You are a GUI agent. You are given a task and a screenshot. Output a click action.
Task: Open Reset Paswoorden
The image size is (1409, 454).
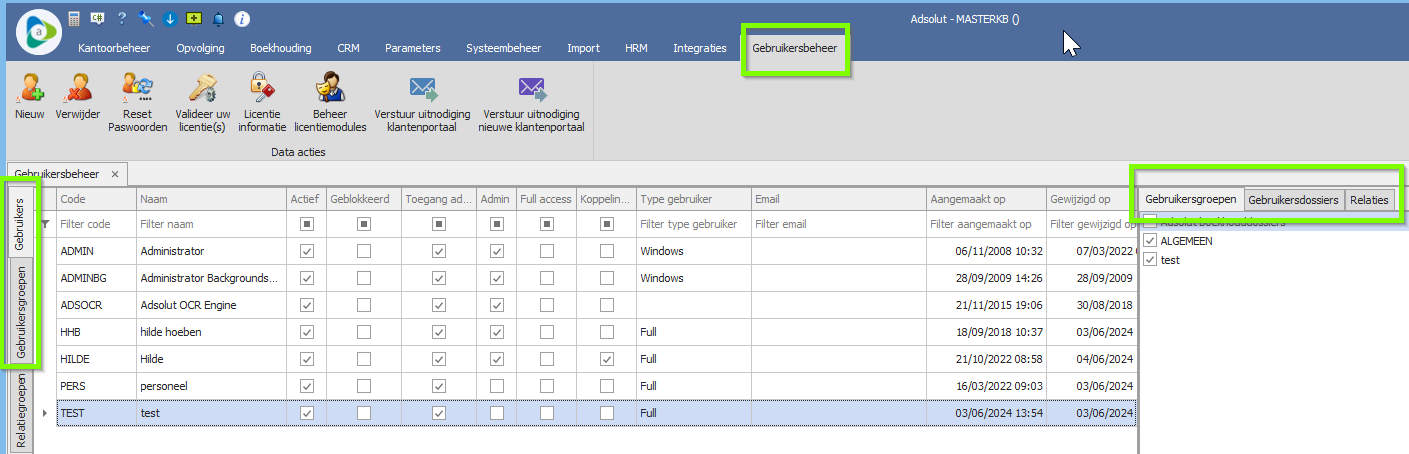(137, 89)
